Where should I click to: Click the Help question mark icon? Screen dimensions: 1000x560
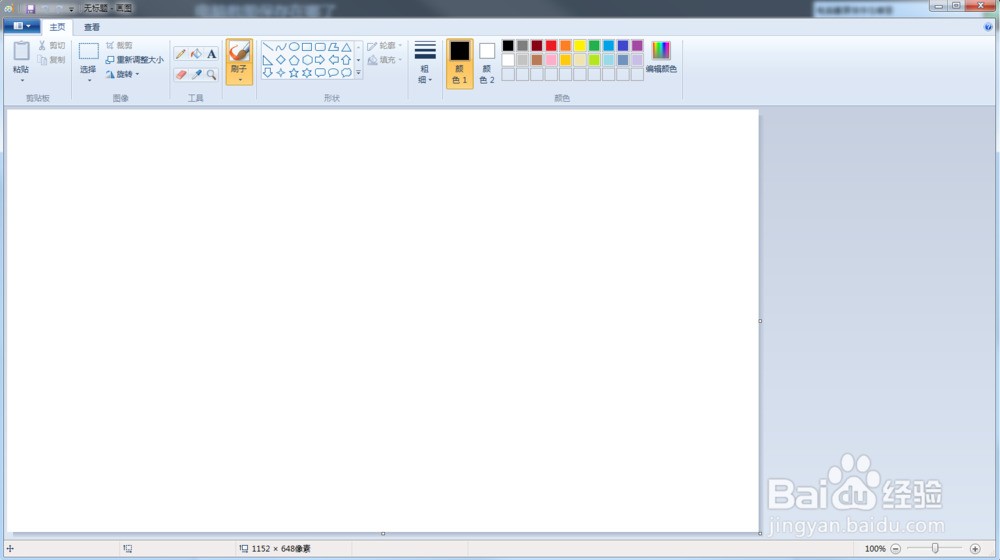click(988, 27)
